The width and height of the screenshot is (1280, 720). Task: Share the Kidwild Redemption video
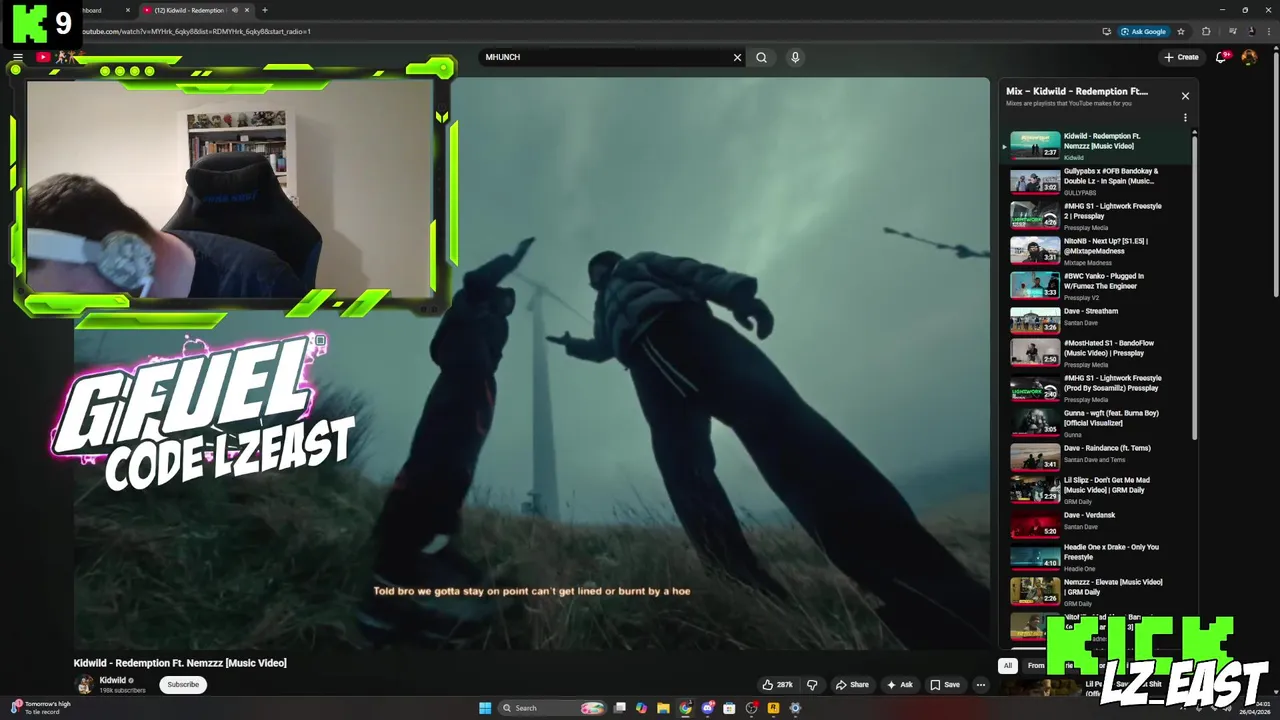tap(852, 685)
